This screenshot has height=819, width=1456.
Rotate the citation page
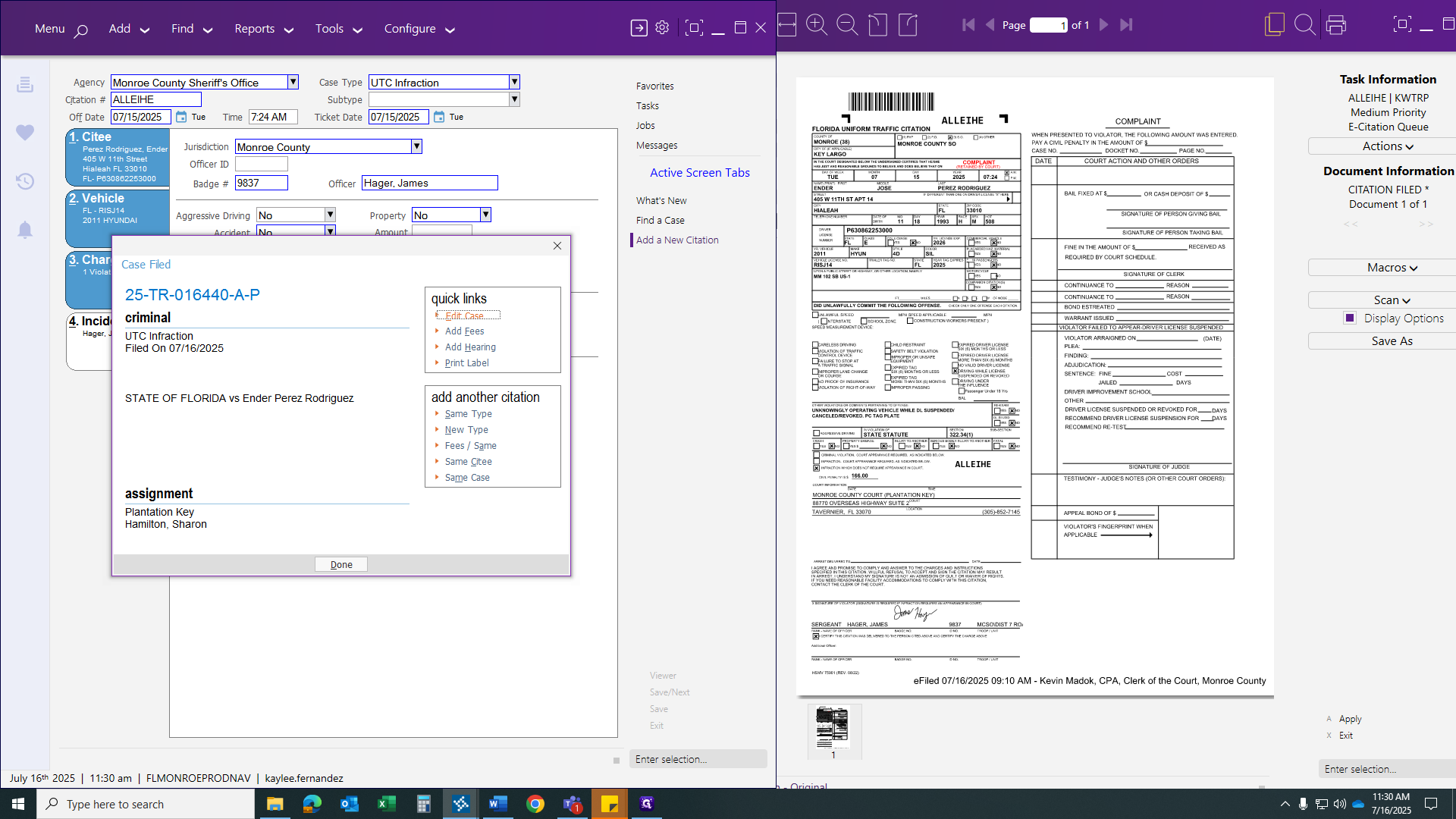tap(877, 25)
